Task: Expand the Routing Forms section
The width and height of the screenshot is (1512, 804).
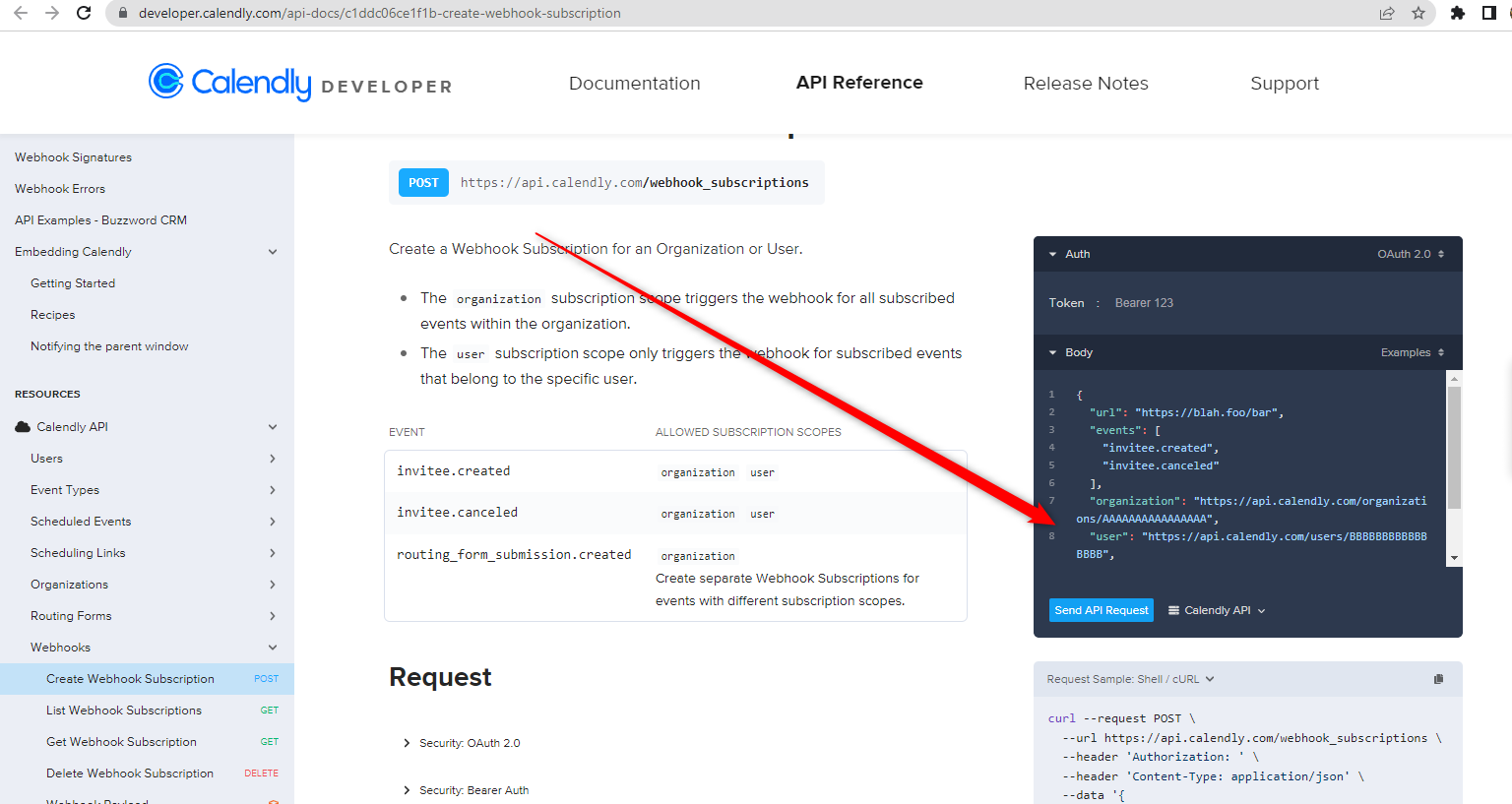Action: click(x=273, y=616)
